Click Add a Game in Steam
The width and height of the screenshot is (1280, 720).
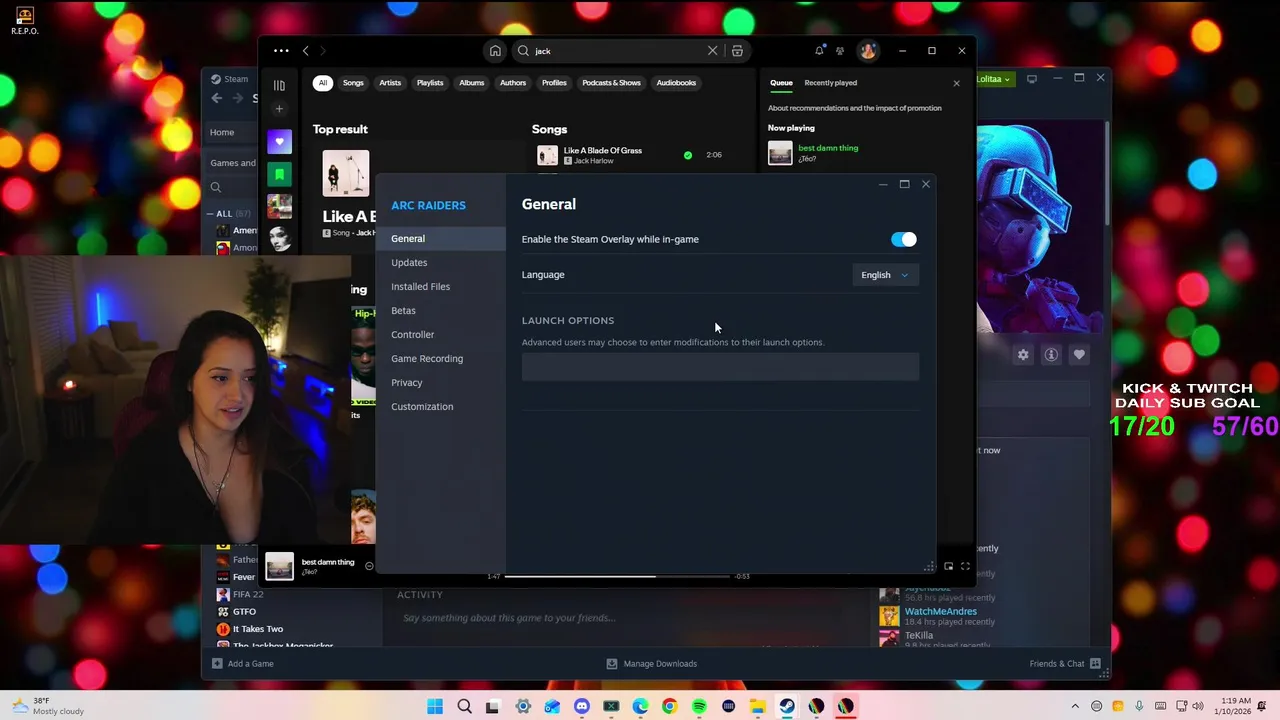[242, 664]
